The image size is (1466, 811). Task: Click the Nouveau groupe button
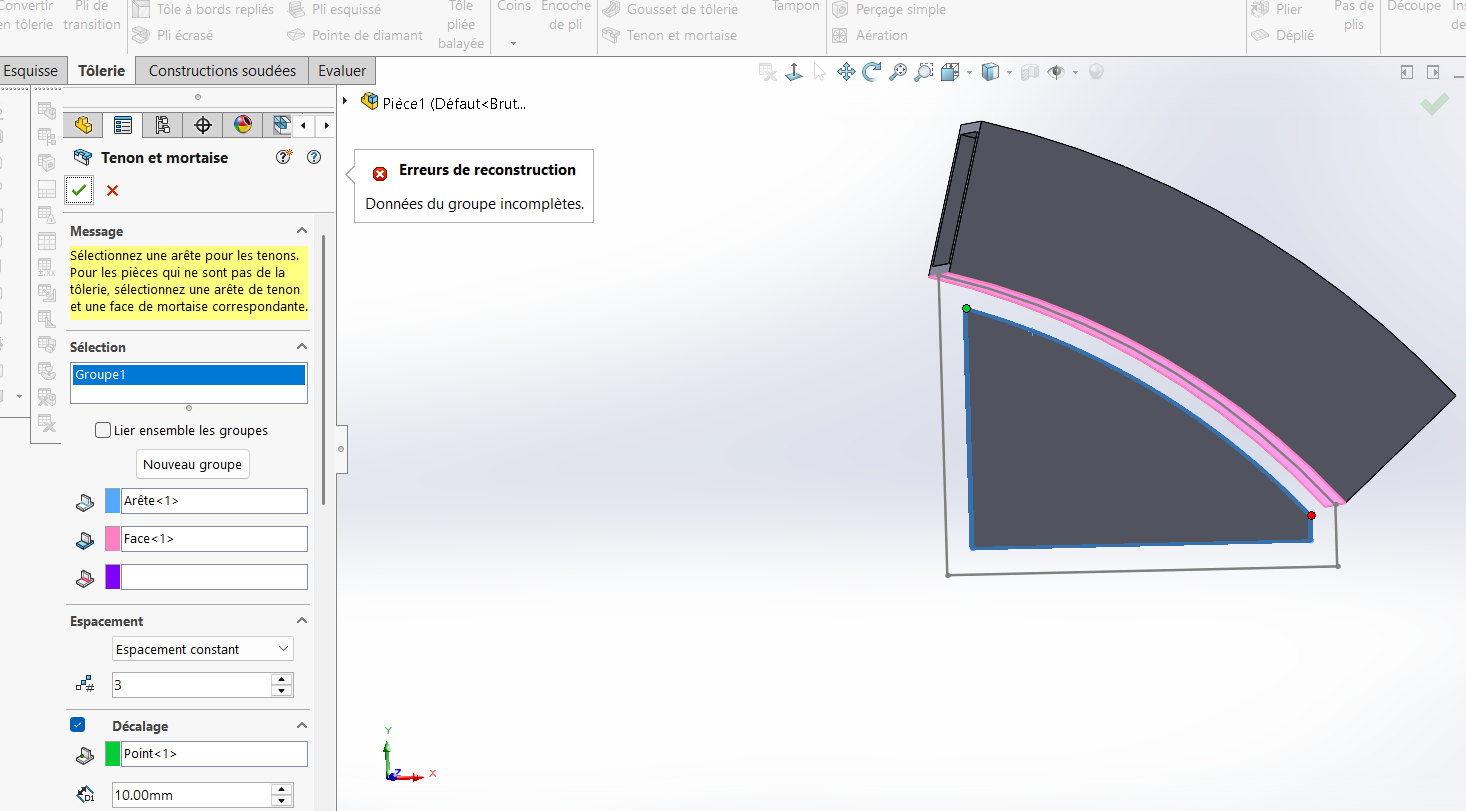click(192, 465)
